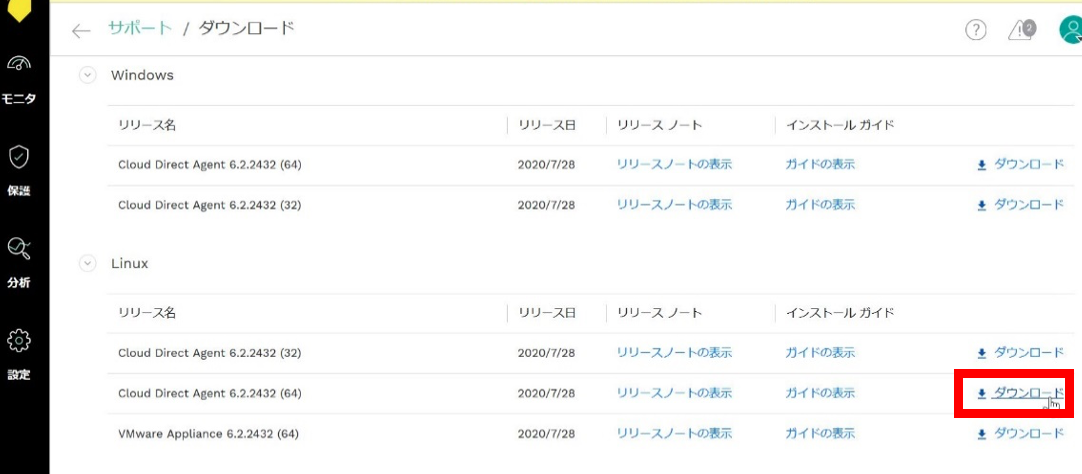Download VMware Appliance 6.2.2432 (64)

click(x=1020, y=434)
